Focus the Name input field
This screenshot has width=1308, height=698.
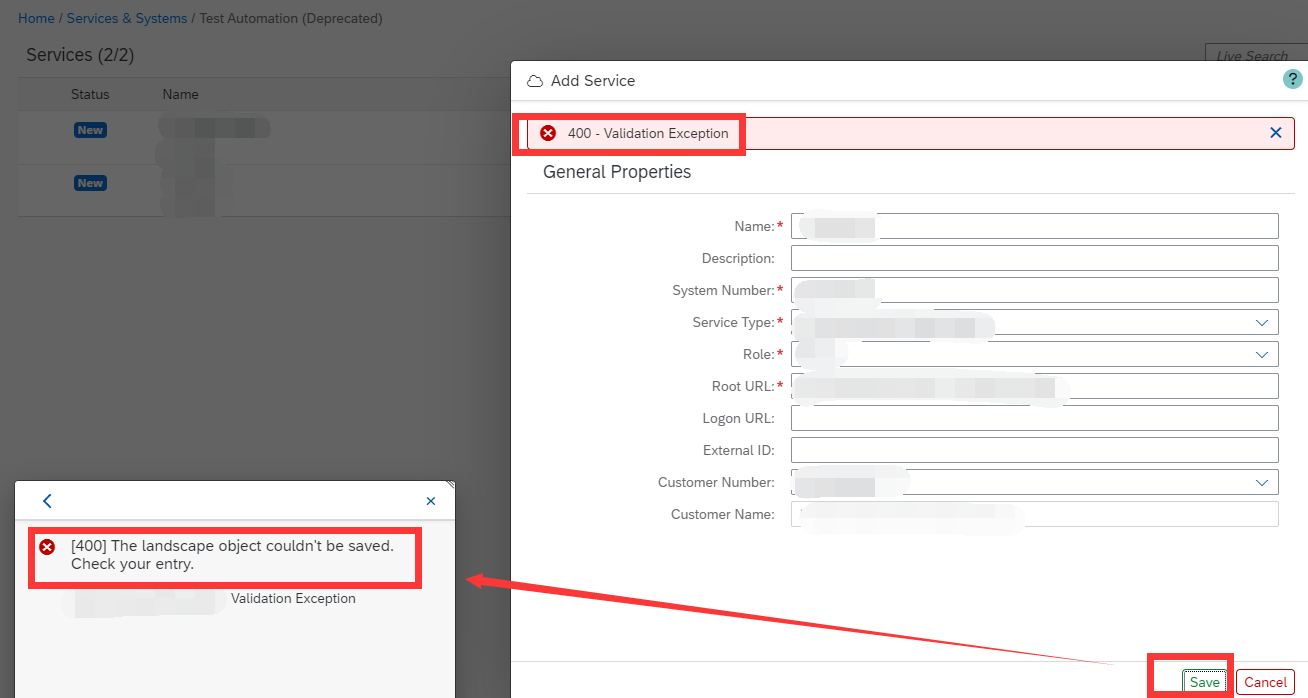pyautogui.click(x=1035, y=226)
